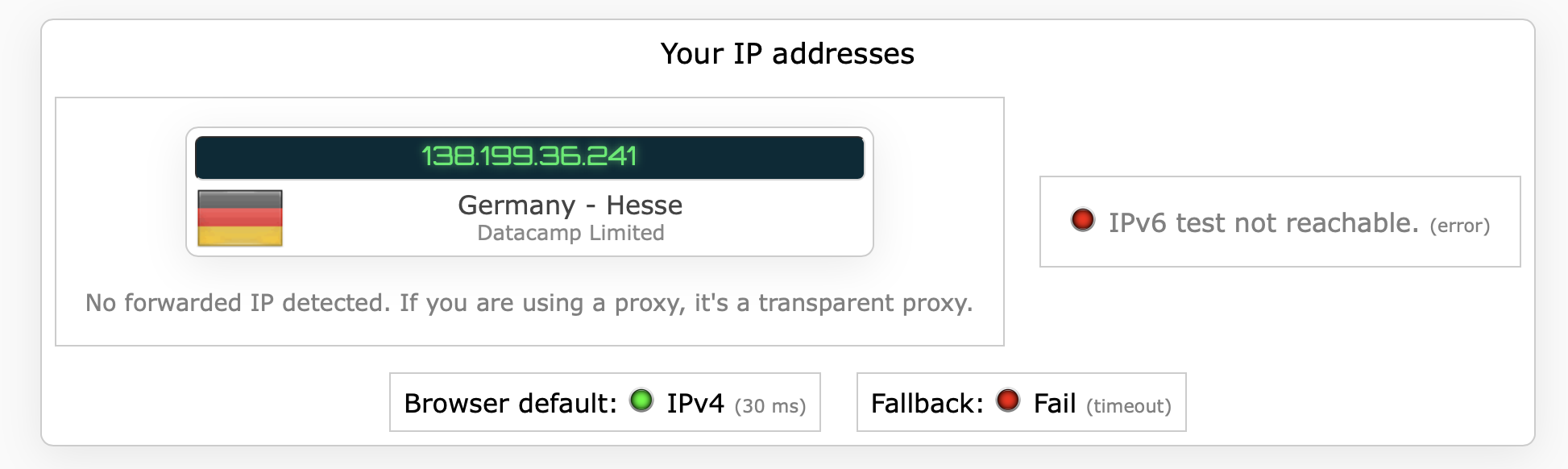Screen dimensions: 1568x469
Task: Click the IPv4 protocol text
Action: (x=695, y=403)
